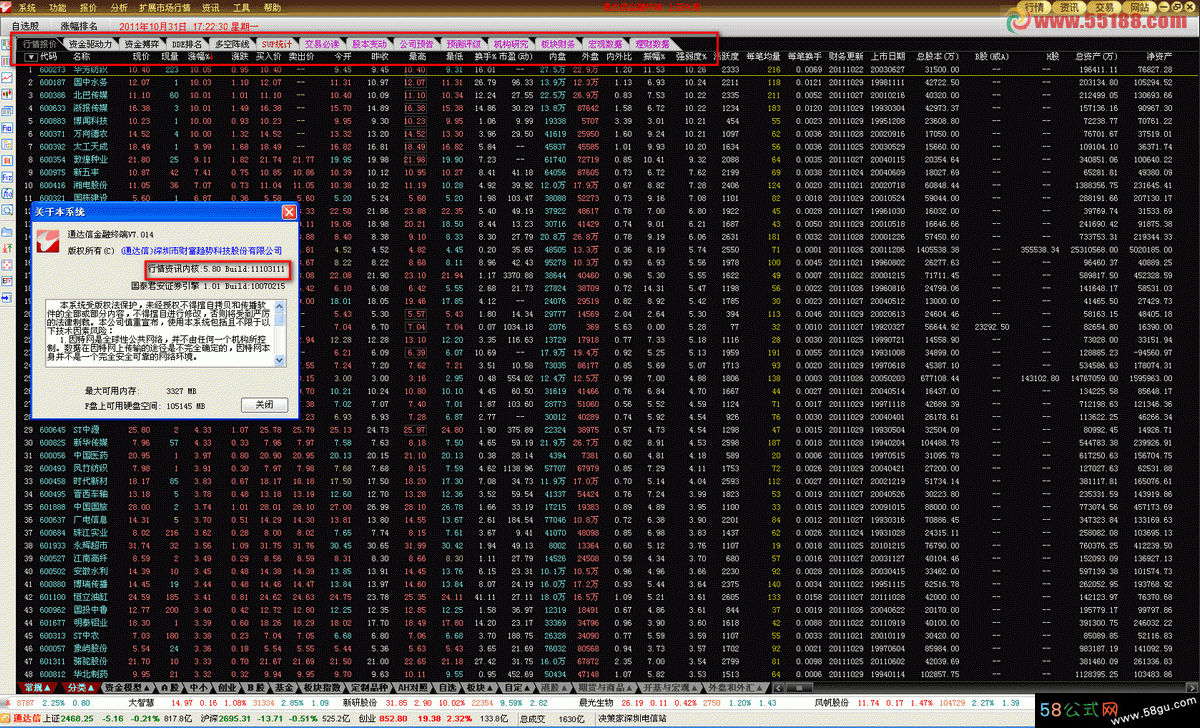
Task: Open the line chart icon in left sidebar
Action: click(7, 78)
